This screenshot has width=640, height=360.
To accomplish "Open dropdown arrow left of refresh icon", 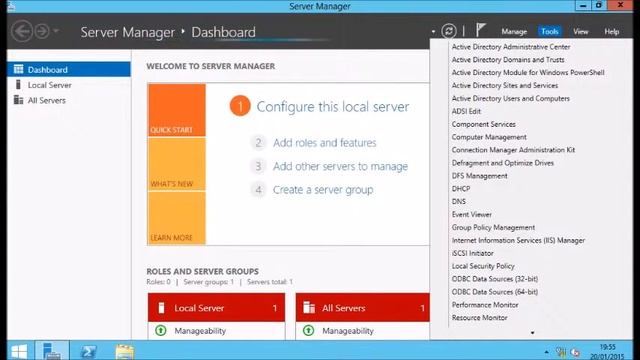I will (x=433, y=31).
